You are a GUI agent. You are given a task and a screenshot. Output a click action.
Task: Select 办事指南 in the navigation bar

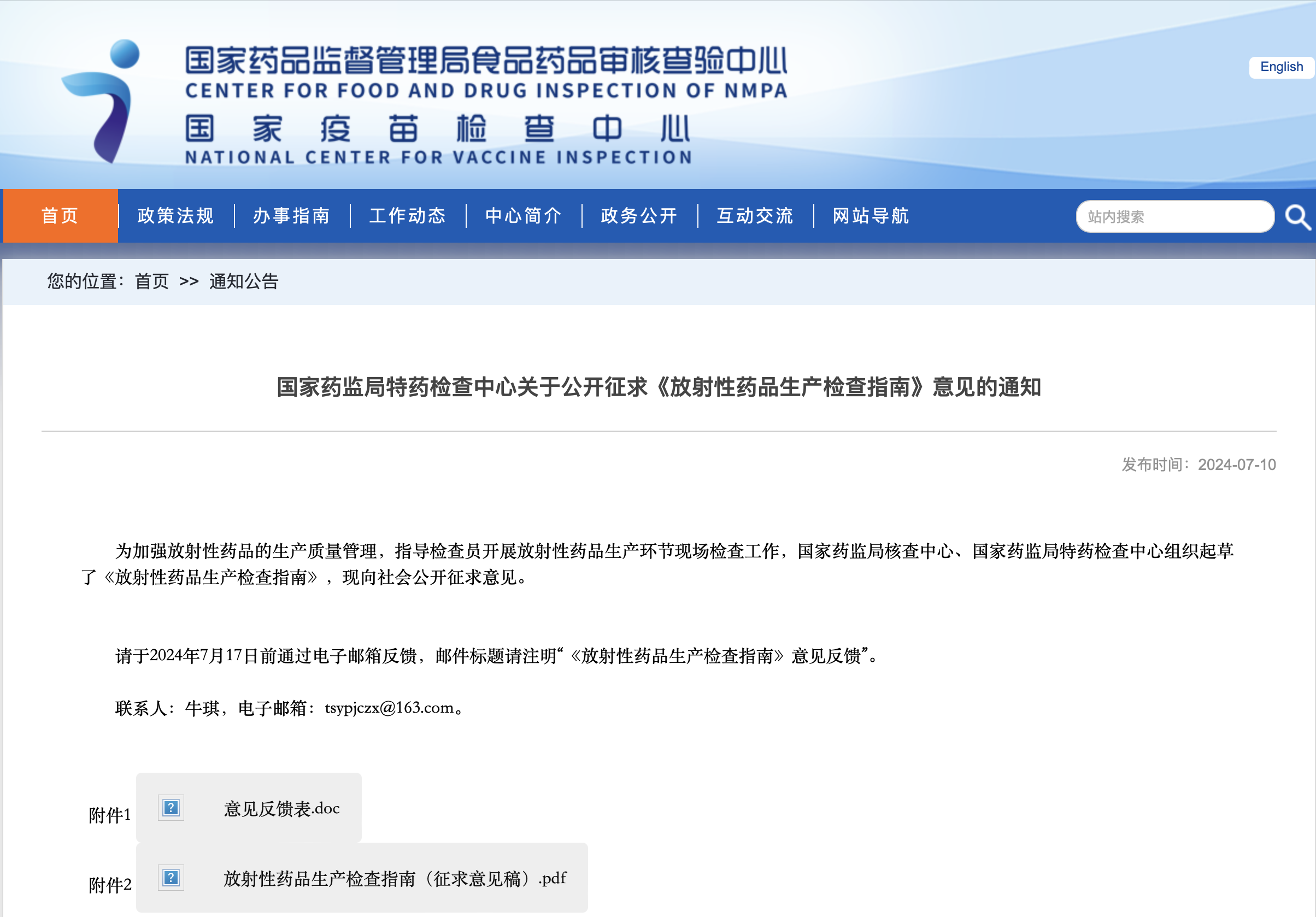[292, 216]
